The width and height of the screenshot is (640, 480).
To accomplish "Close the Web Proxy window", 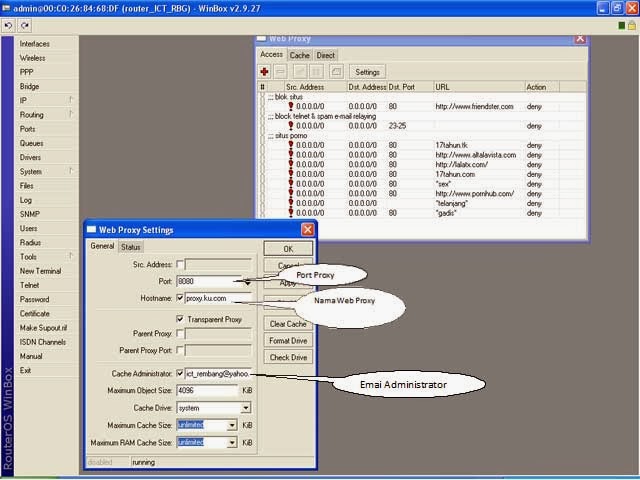I will pos(580,39).
